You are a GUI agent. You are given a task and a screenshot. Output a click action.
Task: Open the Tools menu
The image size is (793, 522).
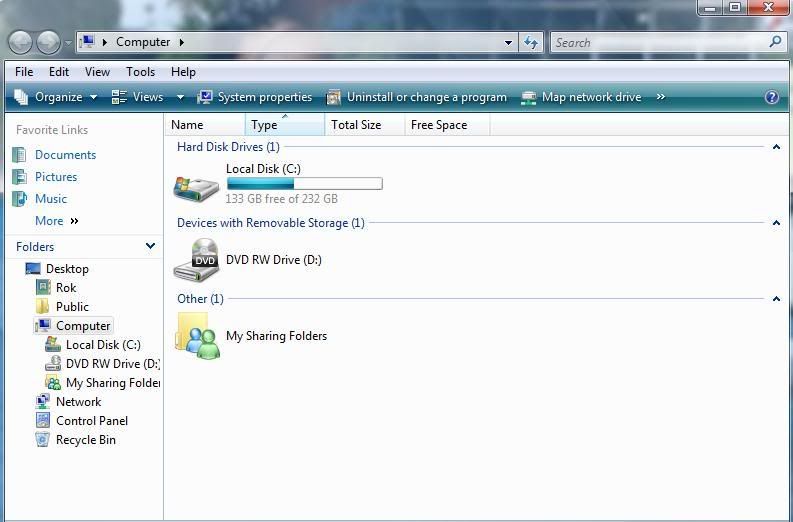[x=141, y=72]
